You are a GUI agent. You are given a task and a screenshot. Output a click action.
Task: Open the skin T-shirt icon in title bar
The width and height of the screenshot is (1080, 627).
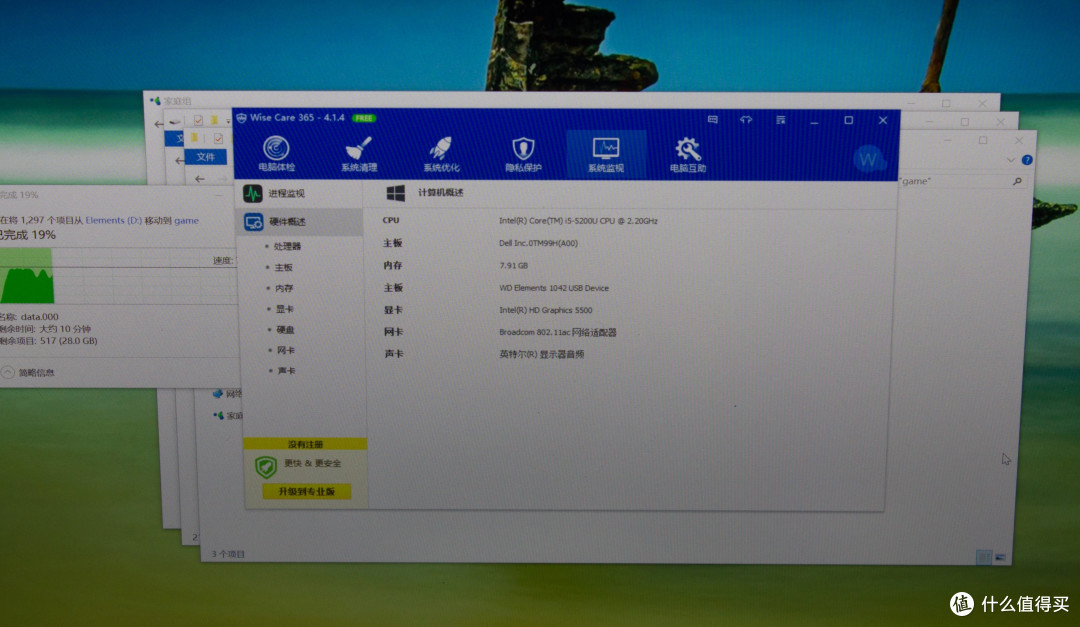(746, 120)
